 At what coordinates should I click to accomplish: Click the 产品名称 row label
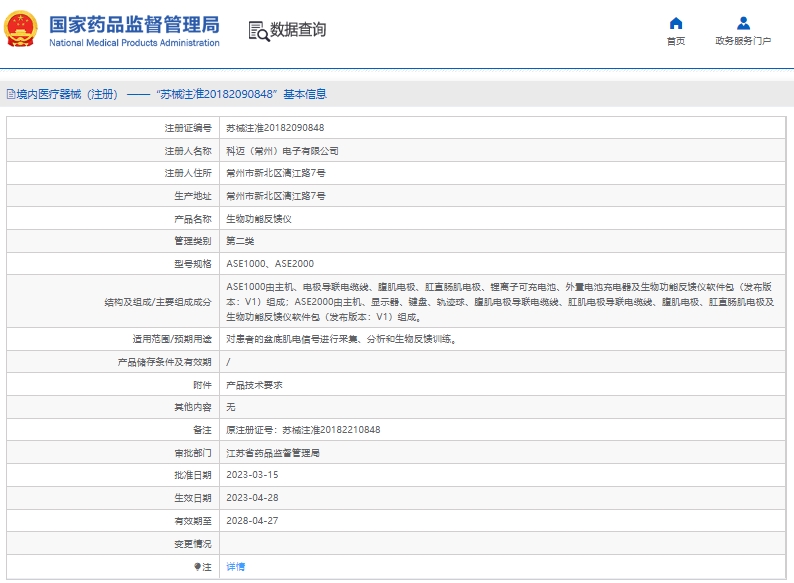tap(193, 219)
